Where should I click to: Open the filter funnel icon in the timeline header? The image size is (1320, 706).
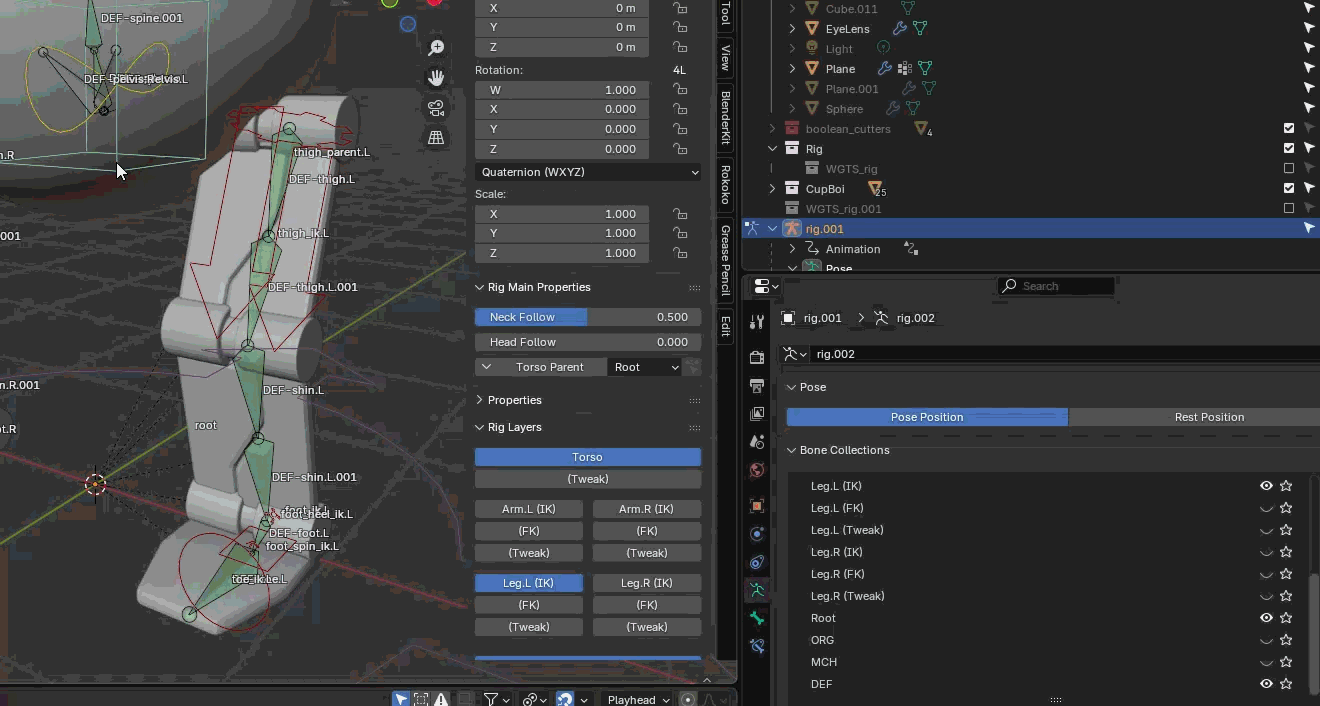click(490, 699)
